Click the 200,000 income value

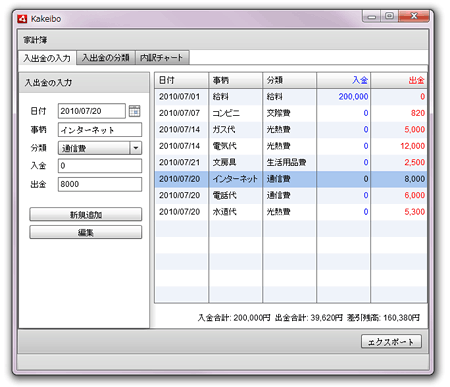(x=353, y=97)
